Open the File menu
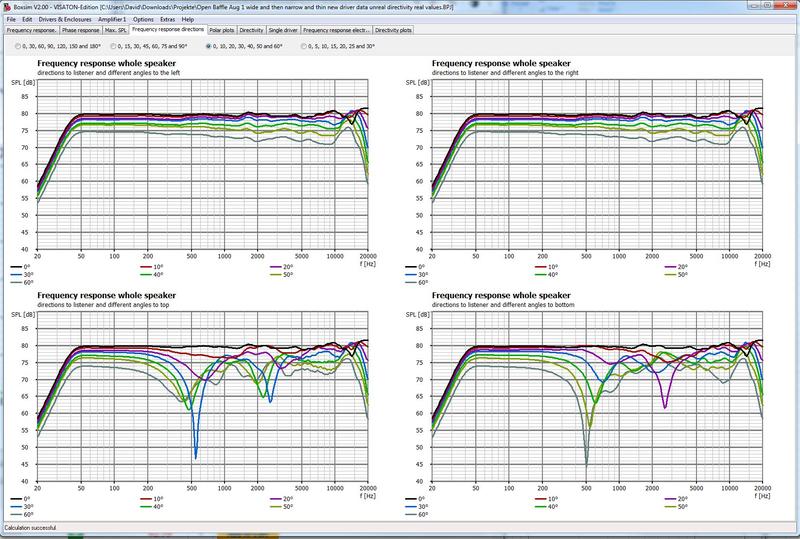Viewport: 800px width, 539px height. 10,19
